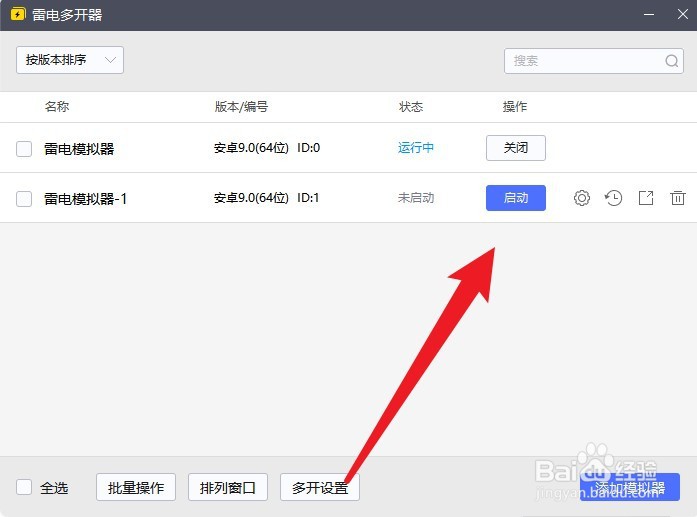Open 多开设置 button
Screen dimensions: 697x517
(320, 487)
